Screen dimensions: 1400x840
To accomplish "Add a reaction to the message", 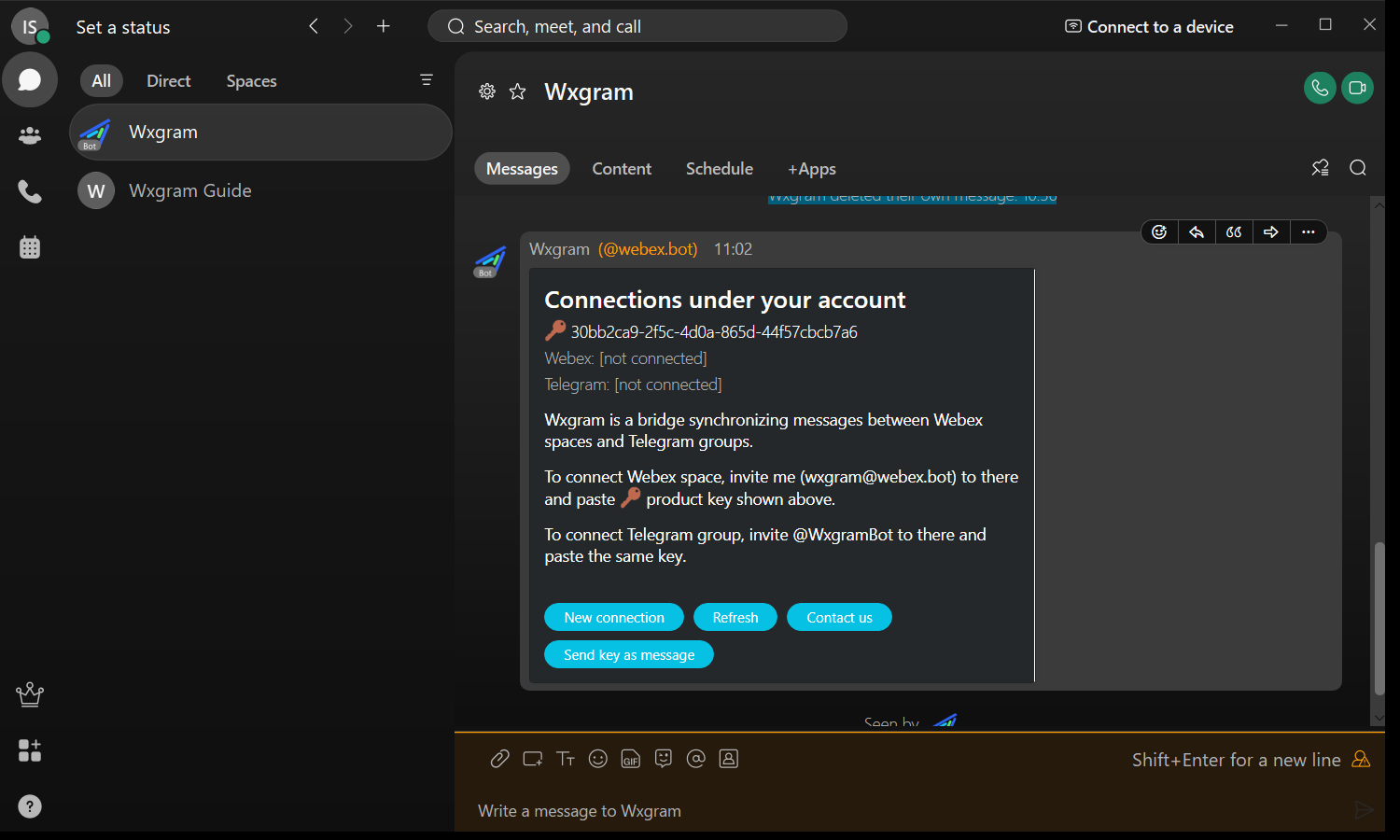I will pos(1159,232).
